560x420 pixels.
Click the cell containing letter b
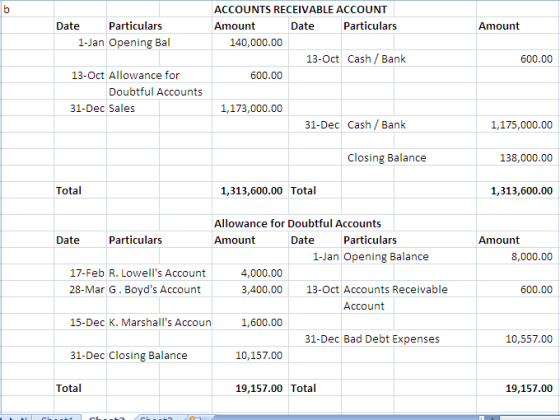tap(6, 9)
